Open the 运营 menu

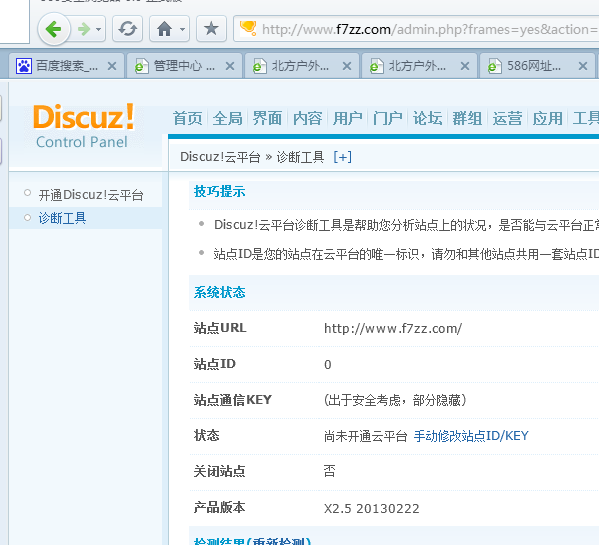507,118
